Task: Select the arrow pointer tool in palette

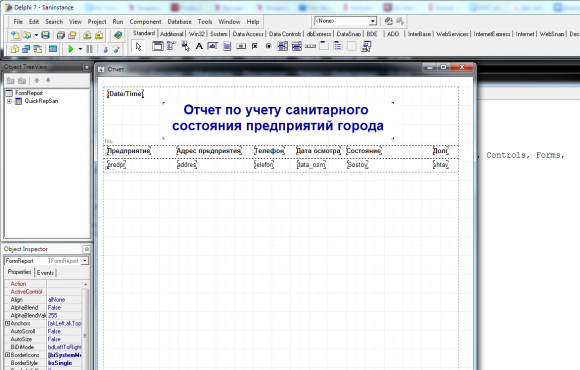Action: (138, 47)
